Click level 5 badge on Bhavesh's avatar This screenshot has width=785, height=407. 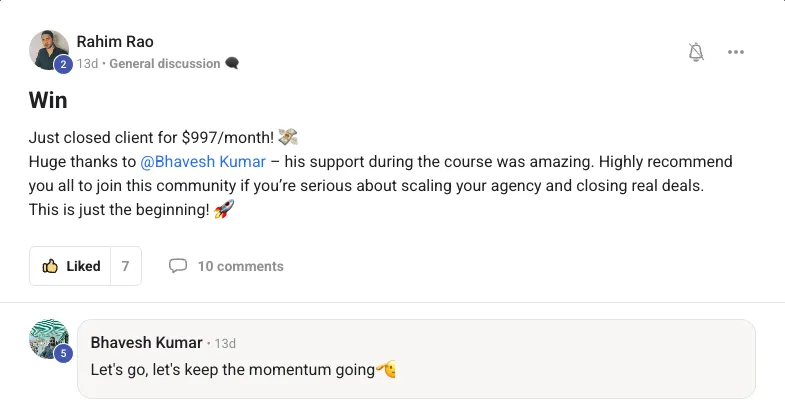[x=63, y=353]
